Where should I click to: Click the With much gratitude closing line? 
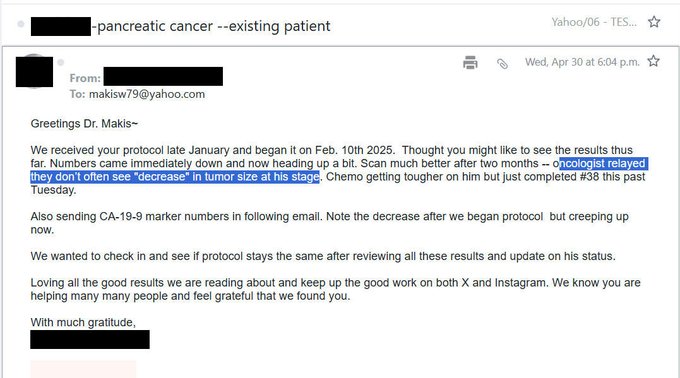[83, 322]
